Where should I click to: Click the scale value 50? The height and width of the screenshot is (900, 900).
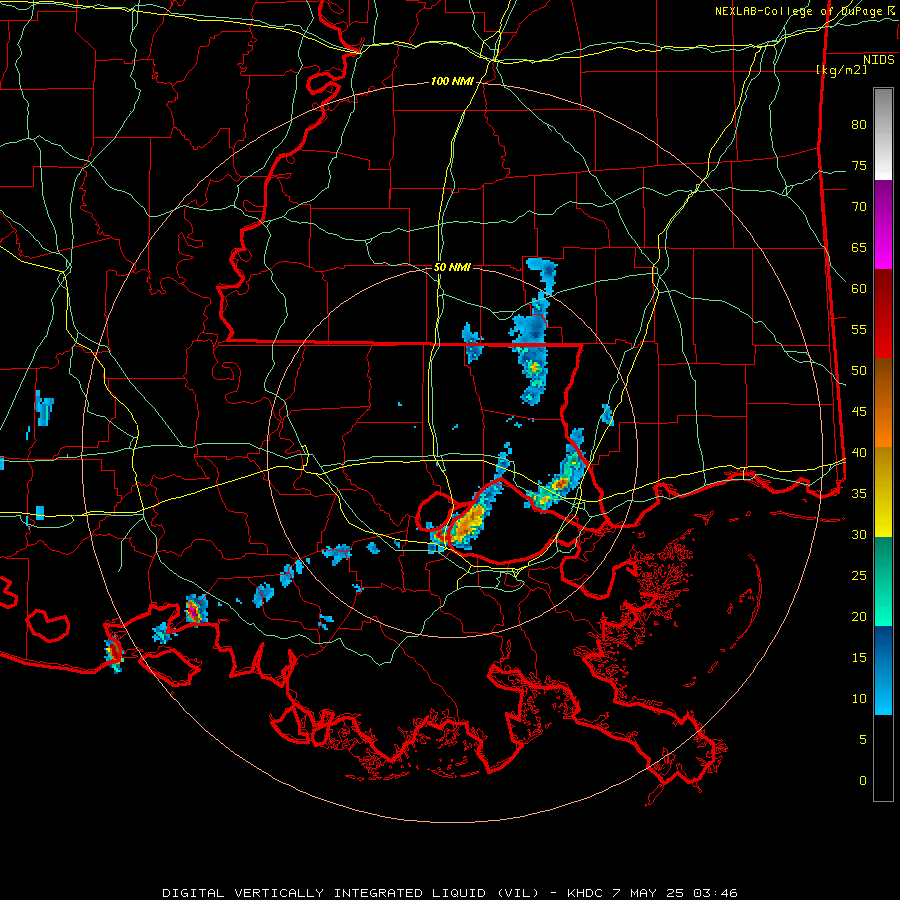859,371
